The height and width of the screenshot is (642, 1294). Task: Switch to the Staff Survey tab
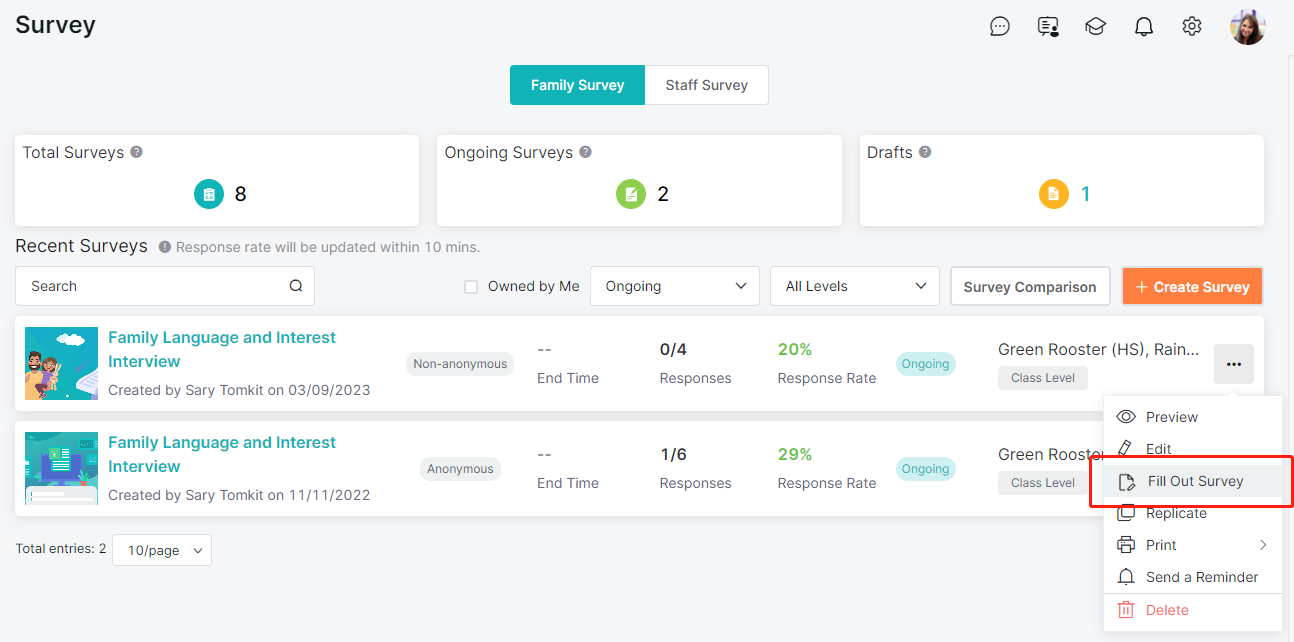point(707,85)
